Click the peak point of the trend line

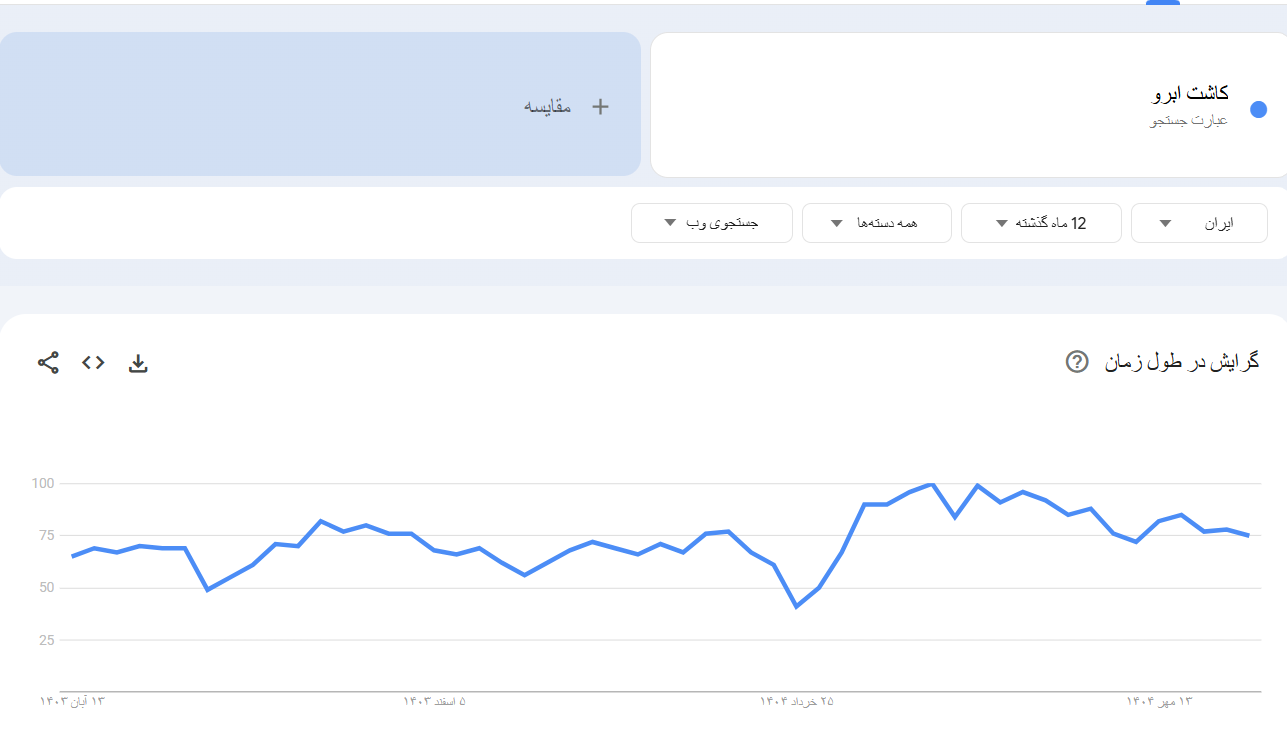pos(930,483)
